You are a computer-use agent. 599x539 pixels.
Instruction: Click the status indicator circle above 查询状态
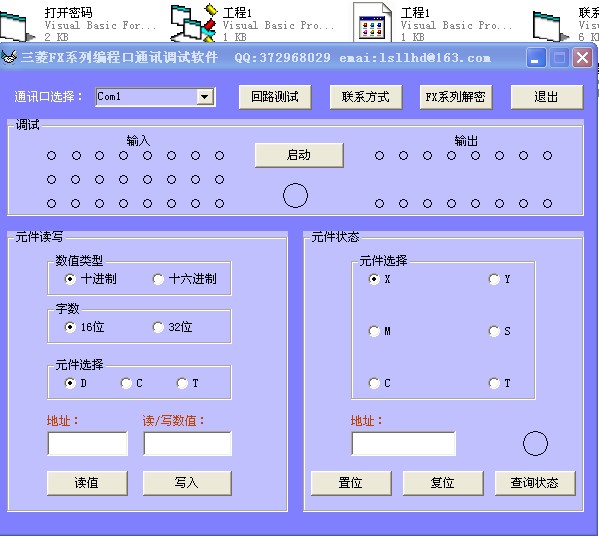click(535, 443)
